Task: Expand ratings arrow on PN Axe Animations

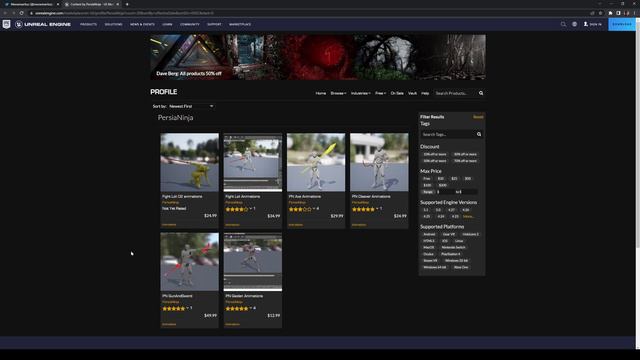Action: 314,209
